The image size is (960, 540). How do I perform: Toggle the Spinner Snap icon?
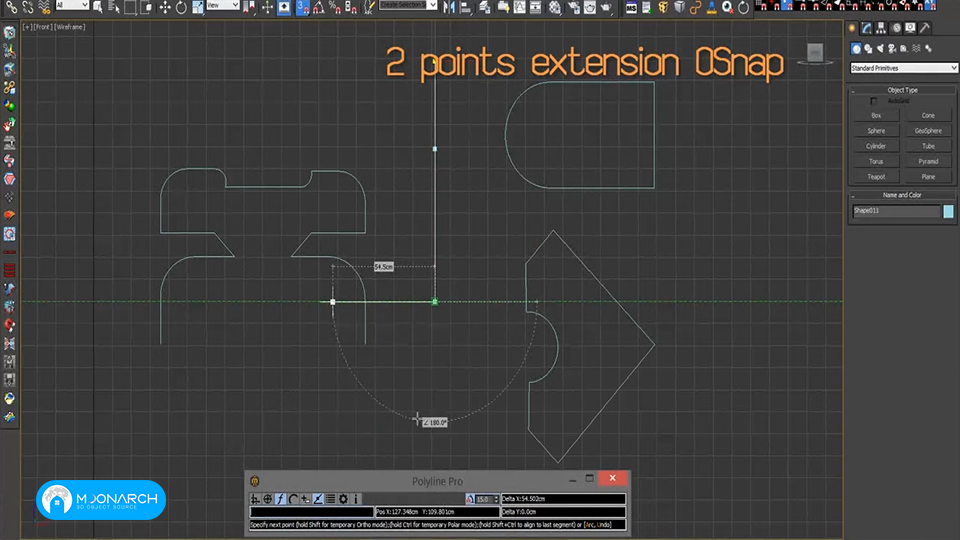tap(351, 7)
